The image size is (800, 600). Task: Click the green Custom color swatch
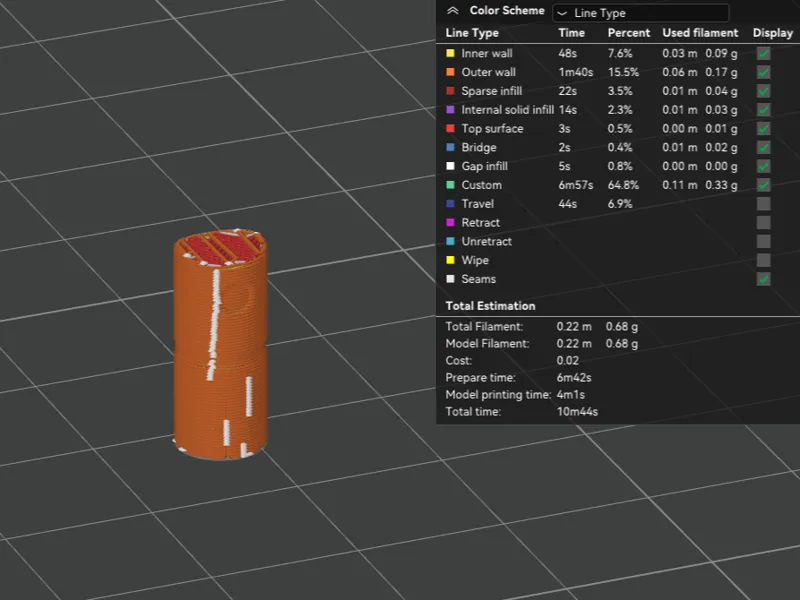click(x=450, y=185)
